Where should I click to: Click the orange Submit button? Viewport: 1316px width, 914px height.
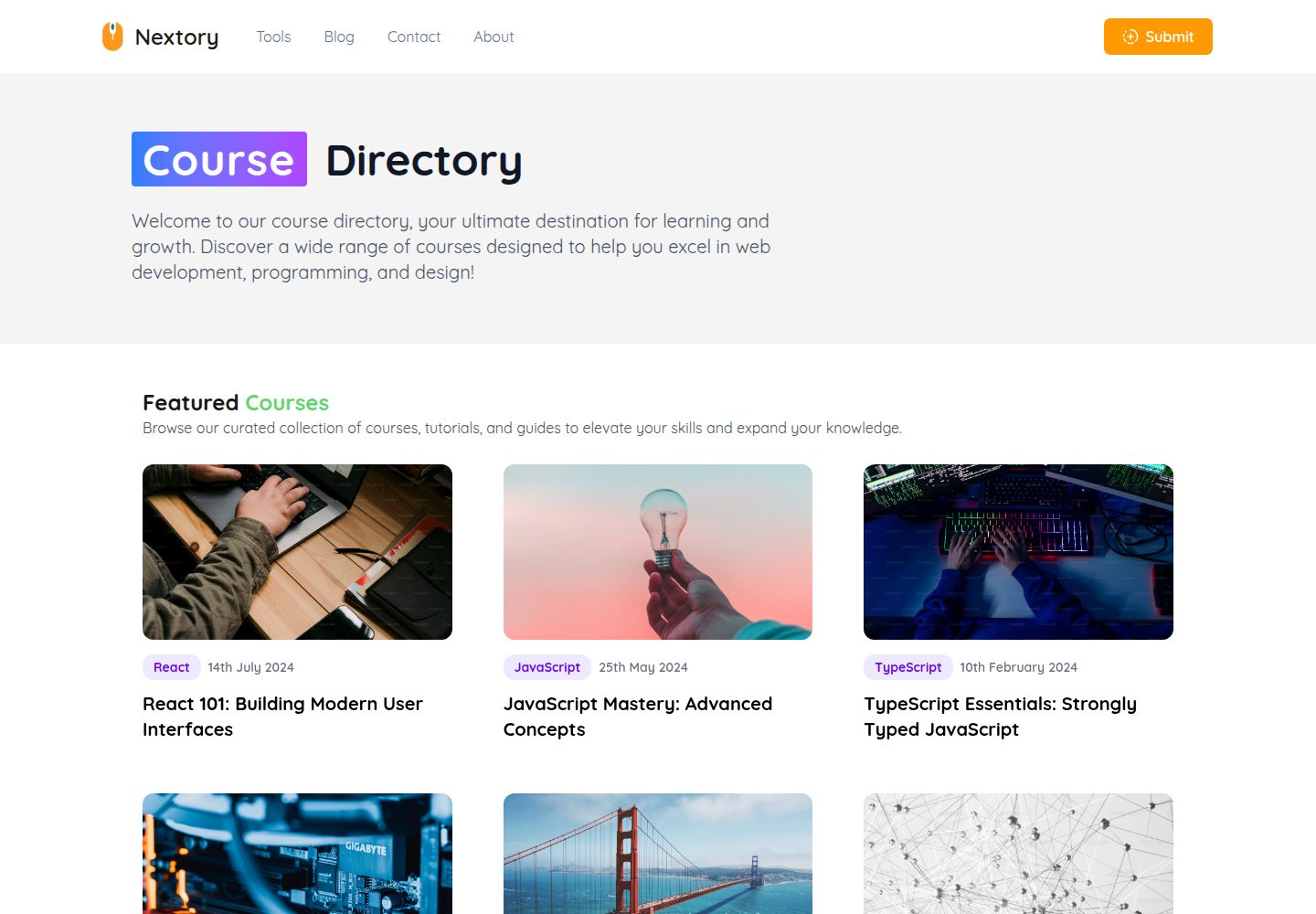pyautogui.click(x=1158, y=37)
